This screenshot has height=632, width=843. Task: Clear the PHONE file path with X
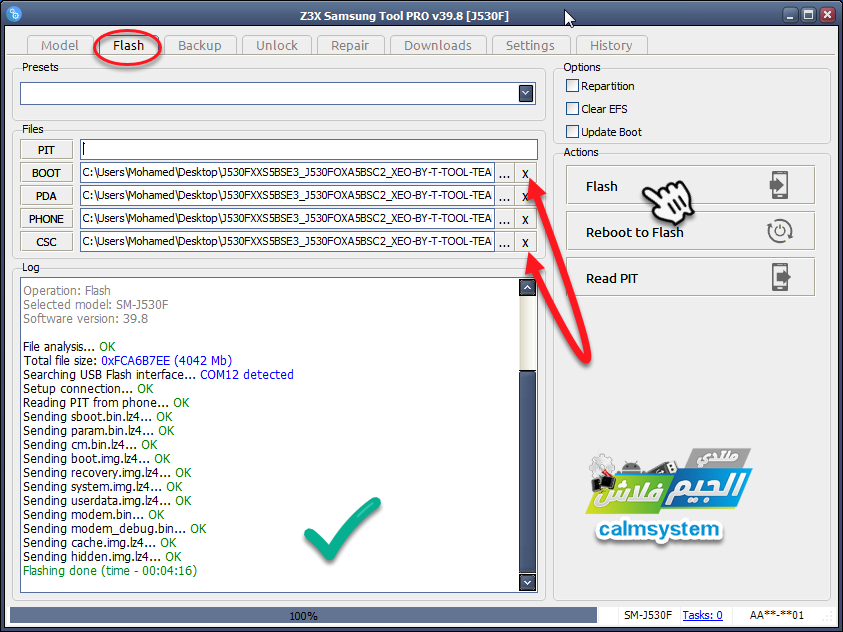tap(525, 219)
